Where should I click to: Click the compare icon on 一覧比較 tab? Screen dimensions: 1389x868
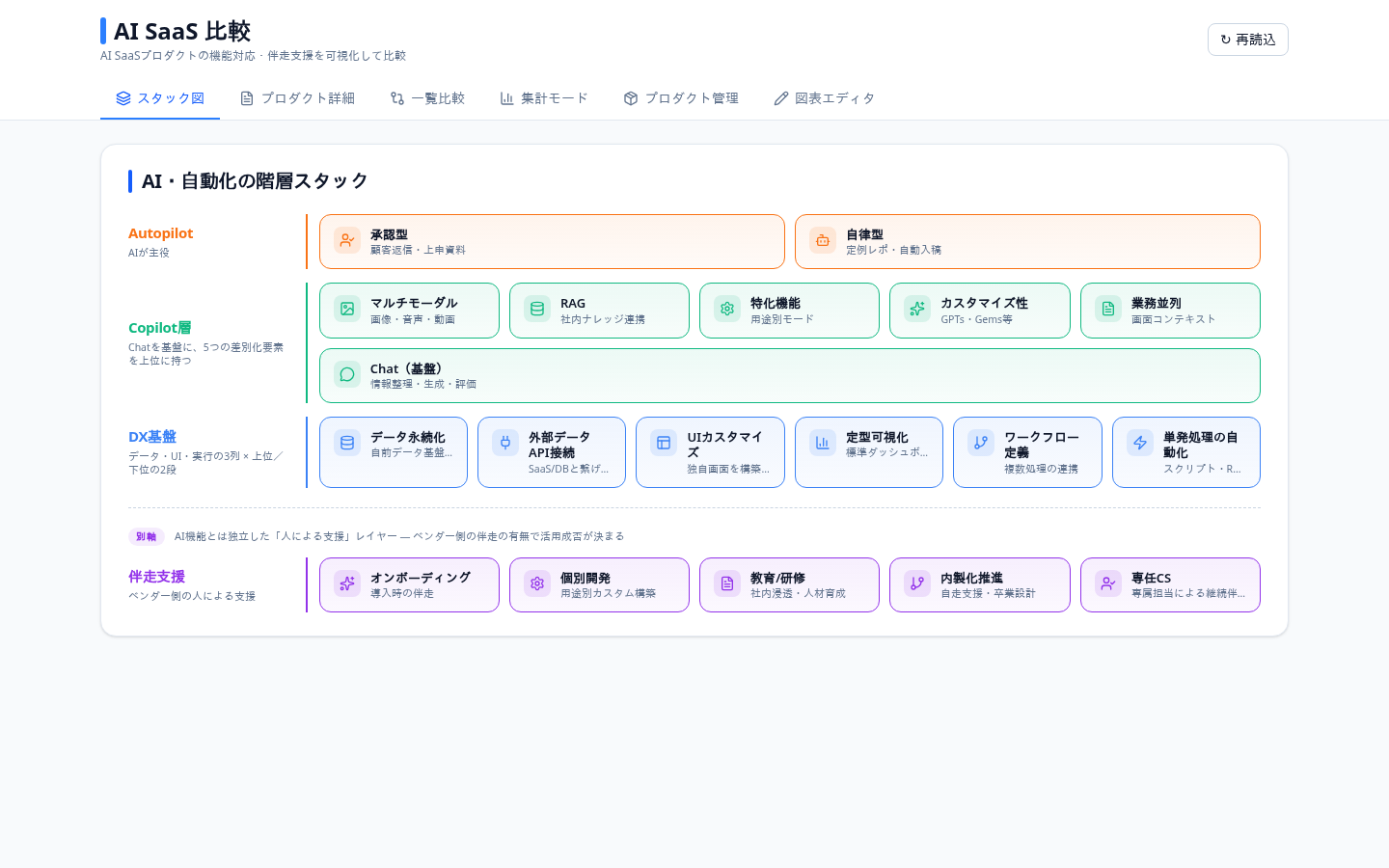tap(397, 98)
